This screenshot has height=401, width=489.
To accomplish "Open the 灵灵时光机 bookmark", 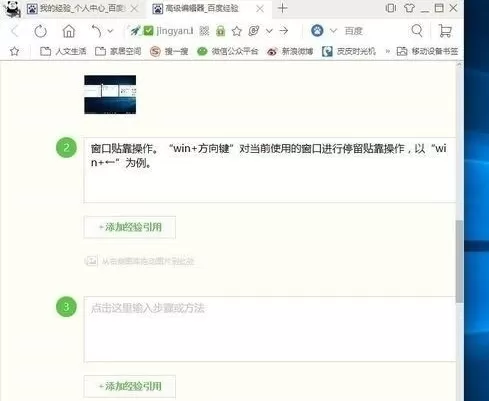I will [x=349, y=51].
